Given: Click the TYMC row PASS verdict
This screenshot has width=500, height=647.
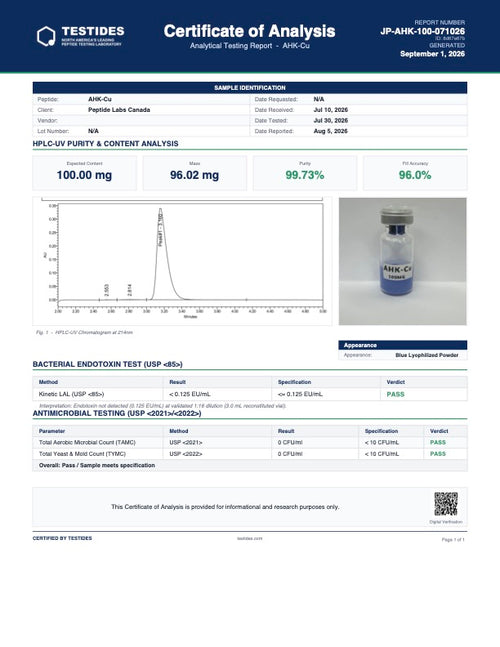Looking at the screenshot, I should [438, 453].
